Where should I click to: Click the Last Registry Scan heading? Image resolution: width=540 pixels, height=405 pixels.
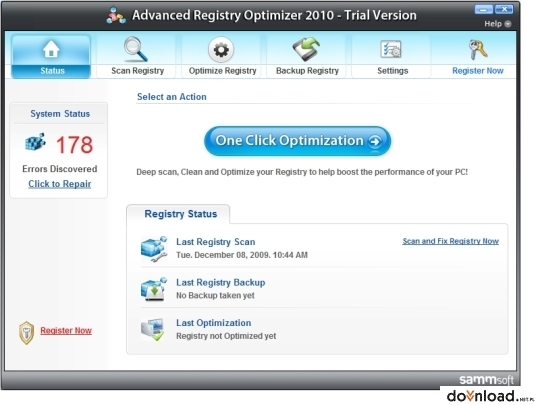click(x=216, y=242)
